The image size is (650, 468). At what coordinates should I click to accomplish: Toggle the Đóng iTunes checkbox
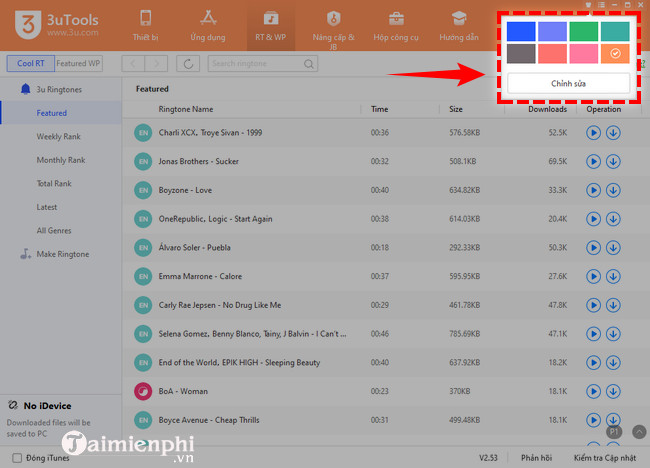tap(17, 458)
